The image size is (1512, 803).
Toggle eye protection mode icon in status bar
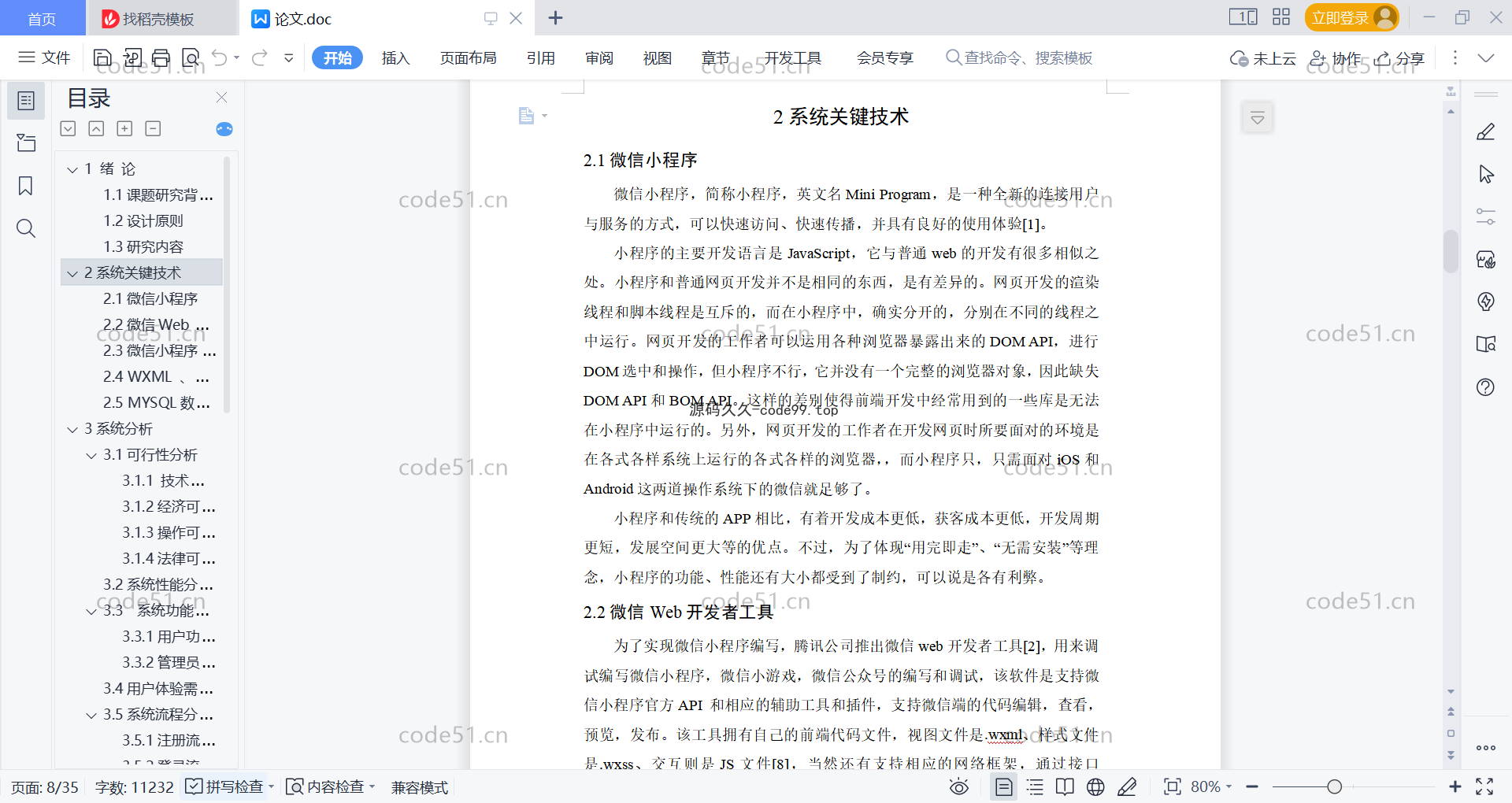pos(959,786)
